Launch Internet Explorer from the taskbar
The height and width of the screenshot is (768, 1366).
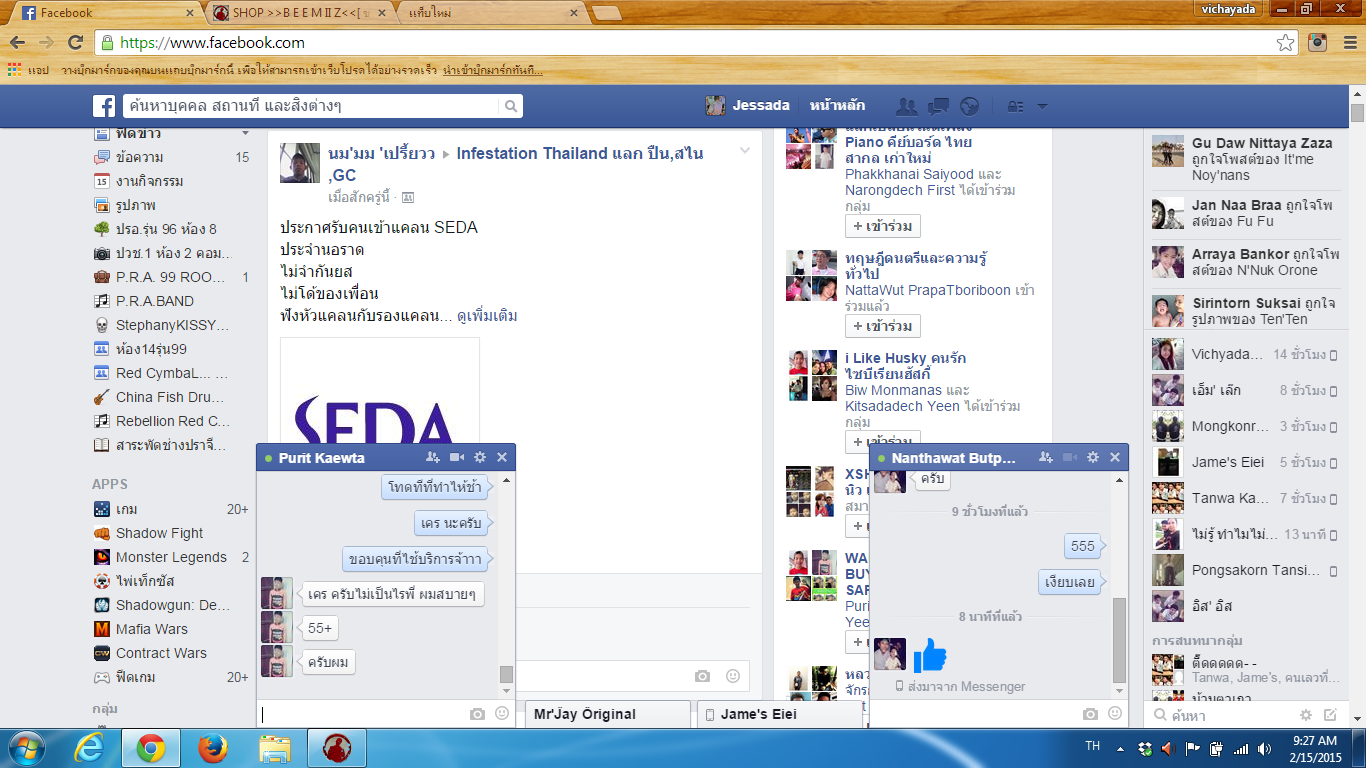91,748
